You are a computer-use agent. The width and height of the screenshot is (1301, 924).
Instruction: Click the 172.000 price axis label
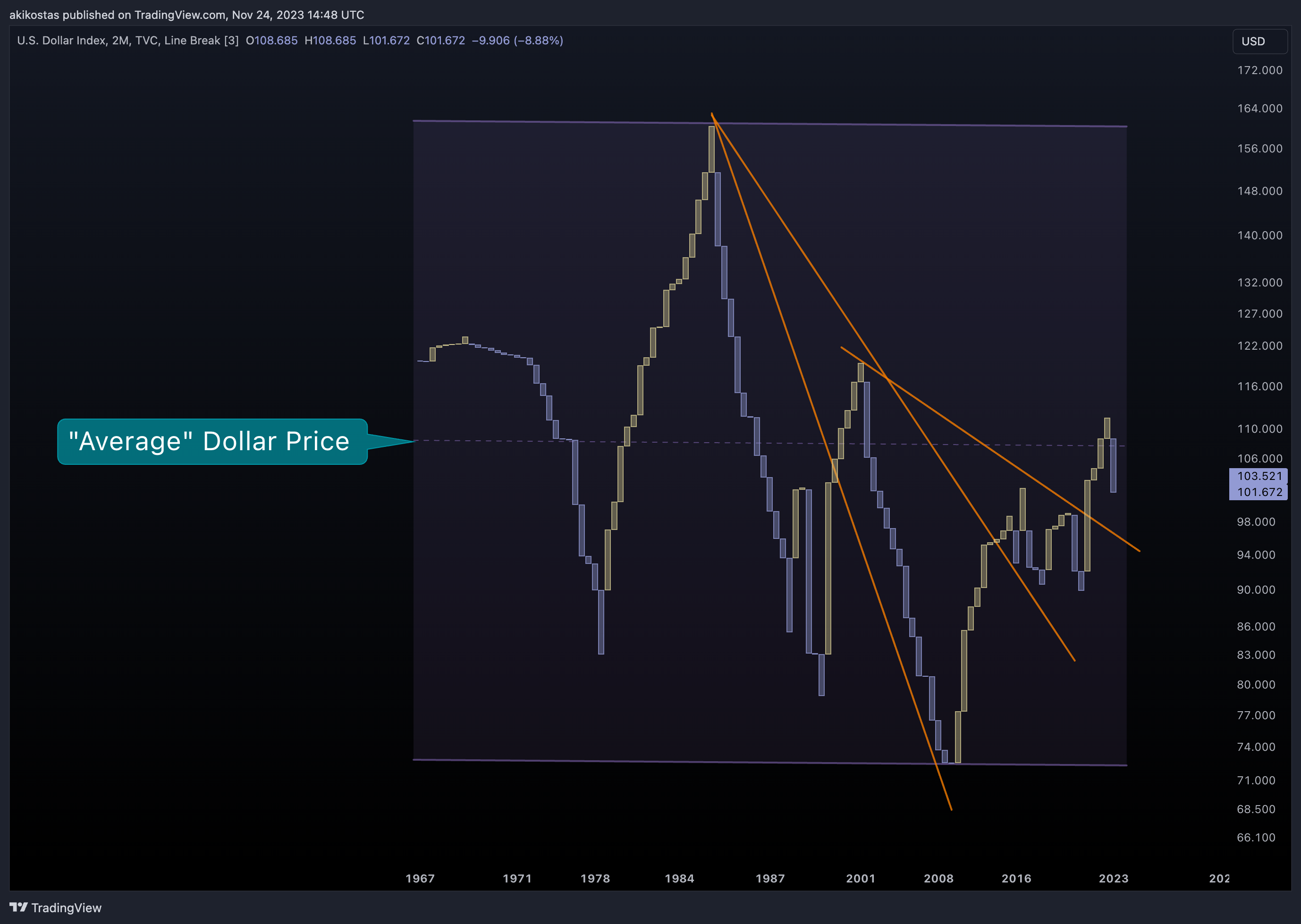[1260, 70]
